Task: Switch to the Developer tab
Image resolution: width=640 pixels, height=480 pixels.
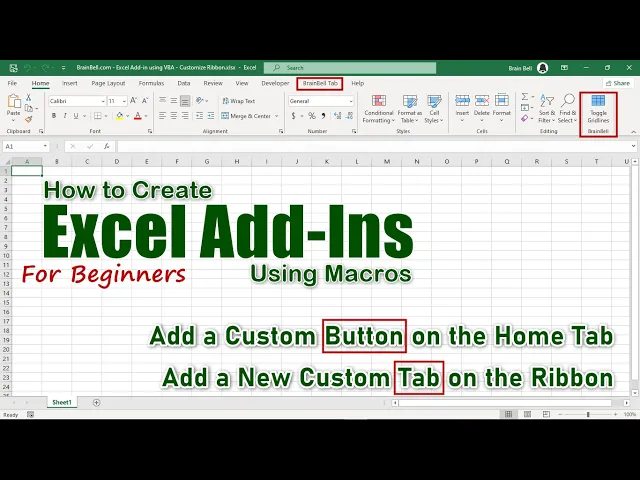Action: (275, 83)
